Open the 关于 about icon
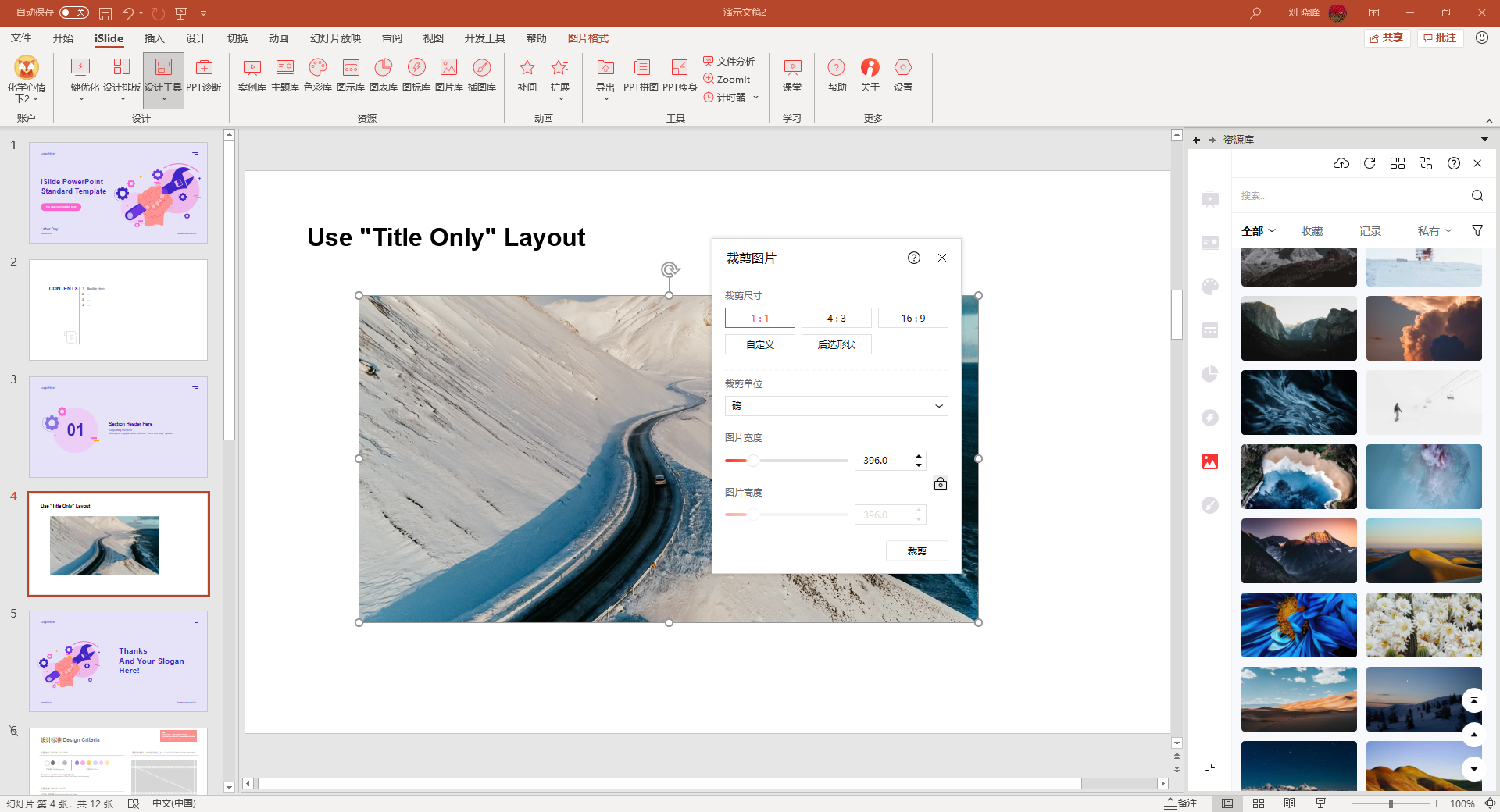The image size is (1500, 812). 870,76
